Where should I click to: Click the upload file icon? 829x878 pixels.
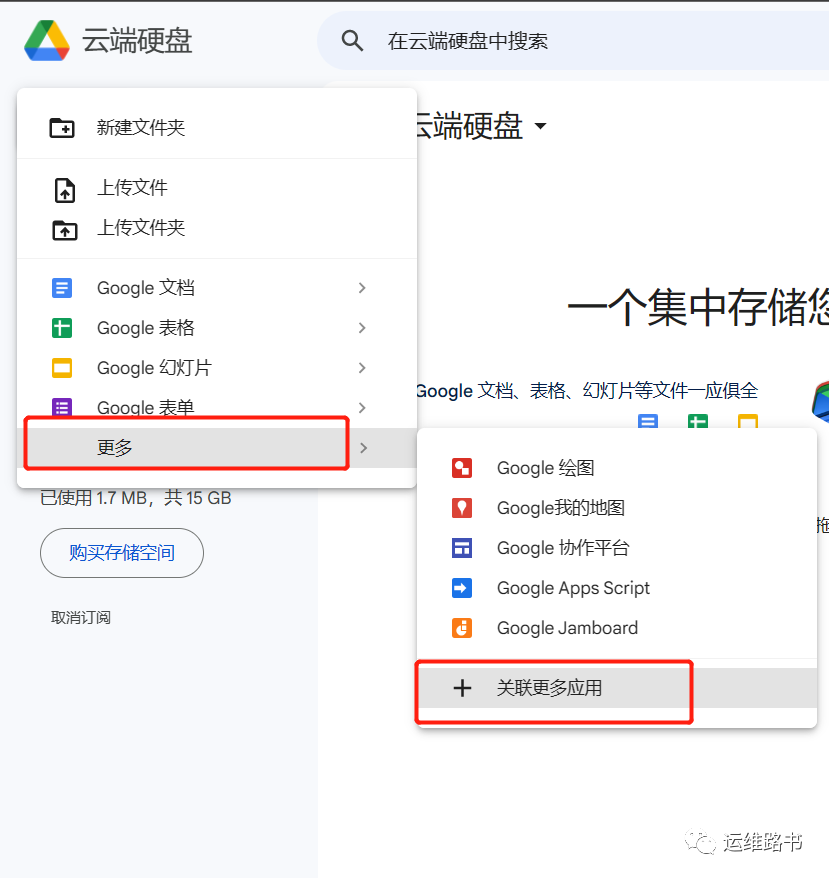(x=64, y=190)
